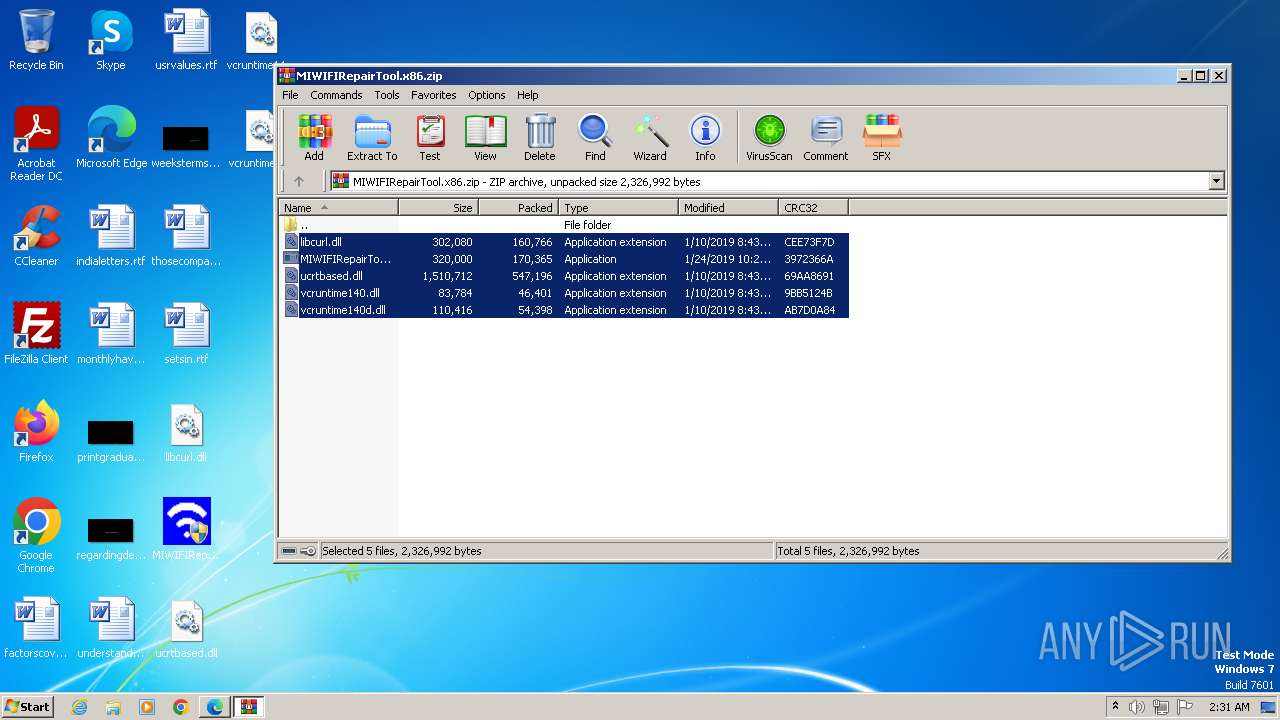Open the View toolbar icon

coord(485,138)
